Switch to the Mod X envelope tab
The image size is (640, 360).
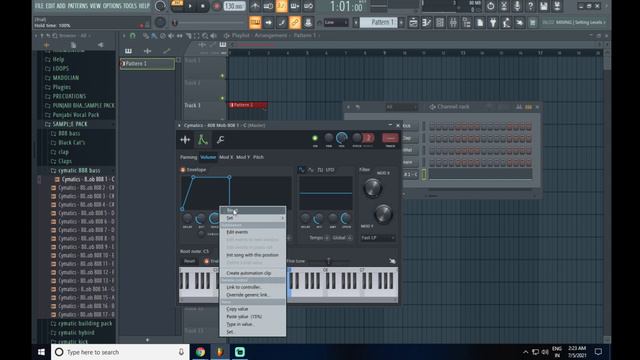pos(226,157)
